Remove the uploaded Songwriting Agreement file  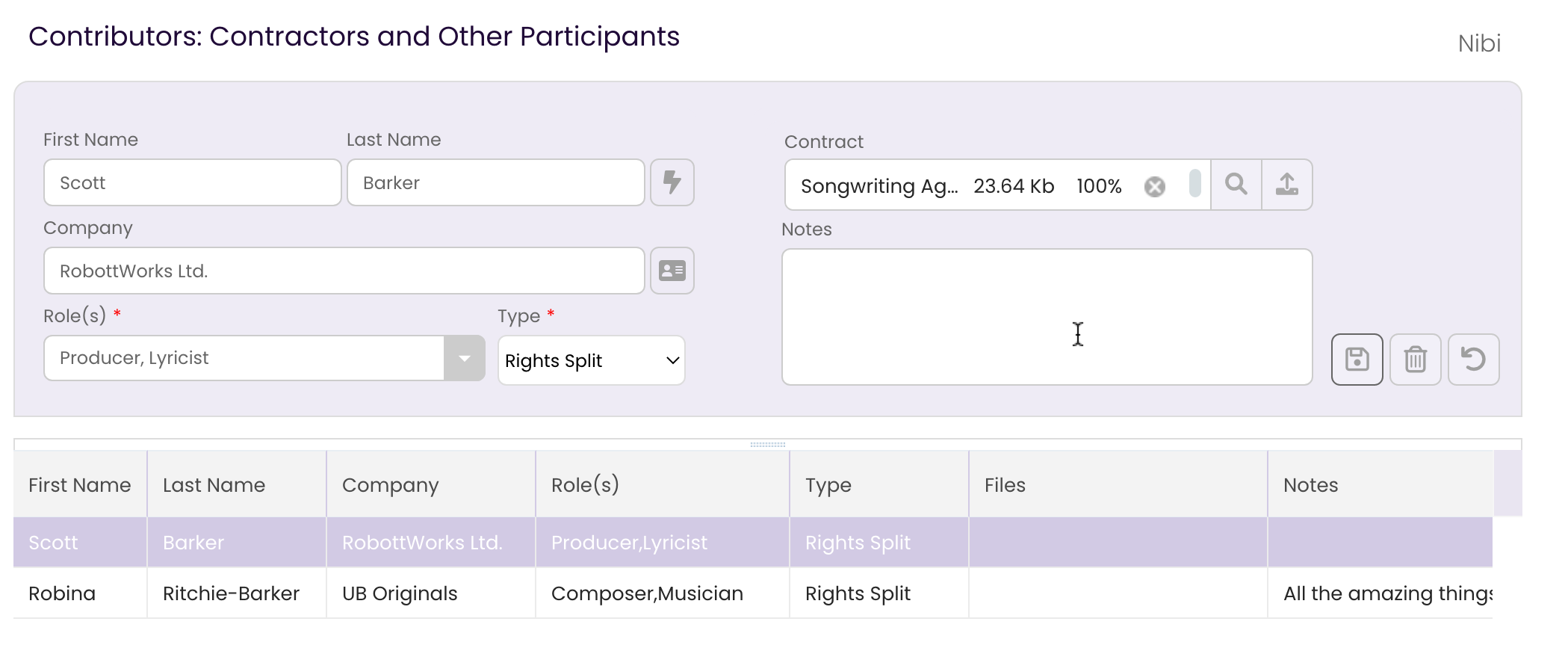pos(1154,186)
